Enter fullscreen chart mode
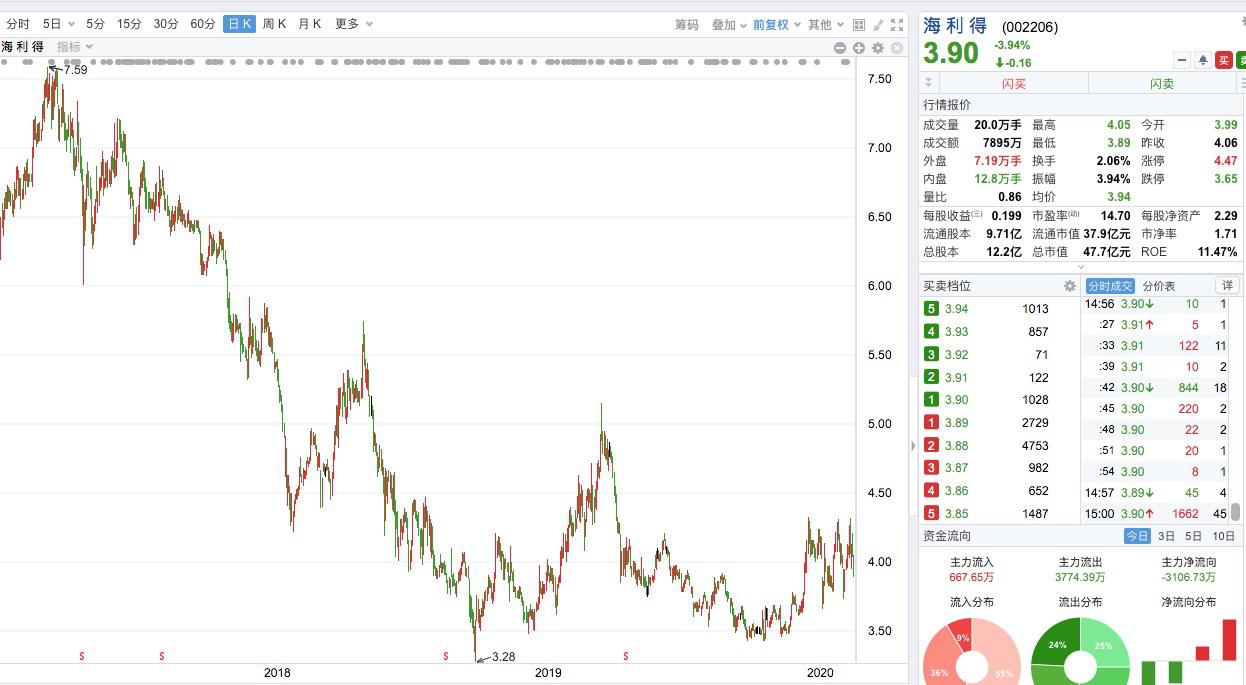This screenshot has width=1246, height=685. coord(897,25)
